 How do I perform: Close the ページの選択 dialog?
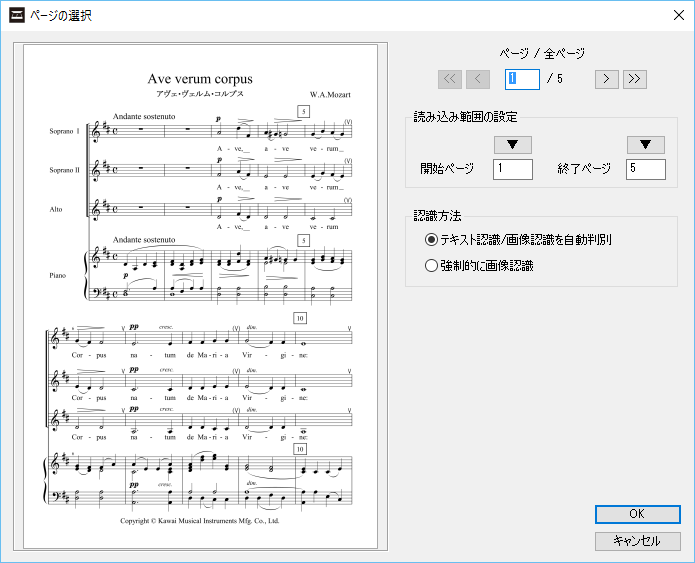(679, 16)
